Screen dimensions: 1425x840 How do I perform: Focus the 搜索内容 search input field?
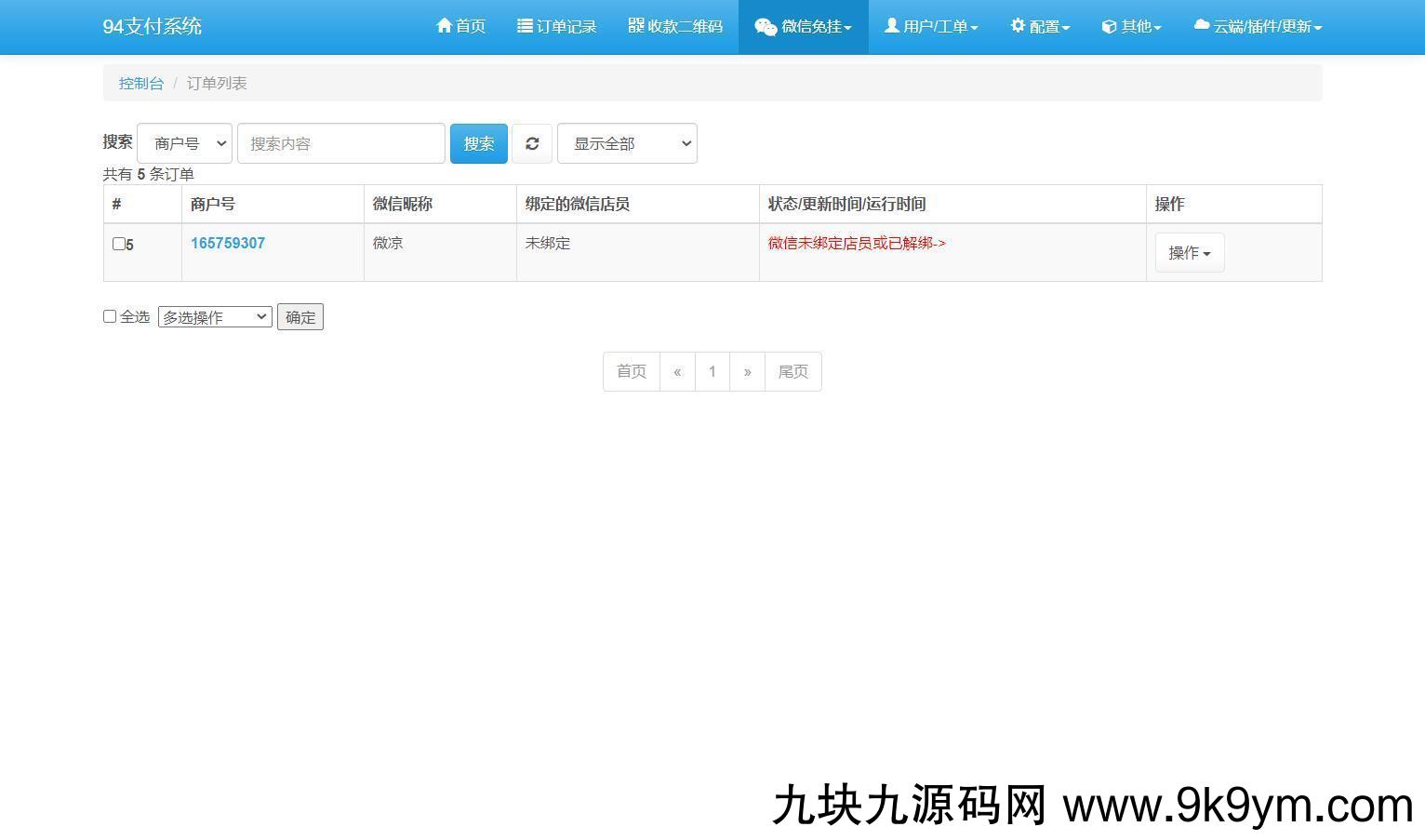341,143
